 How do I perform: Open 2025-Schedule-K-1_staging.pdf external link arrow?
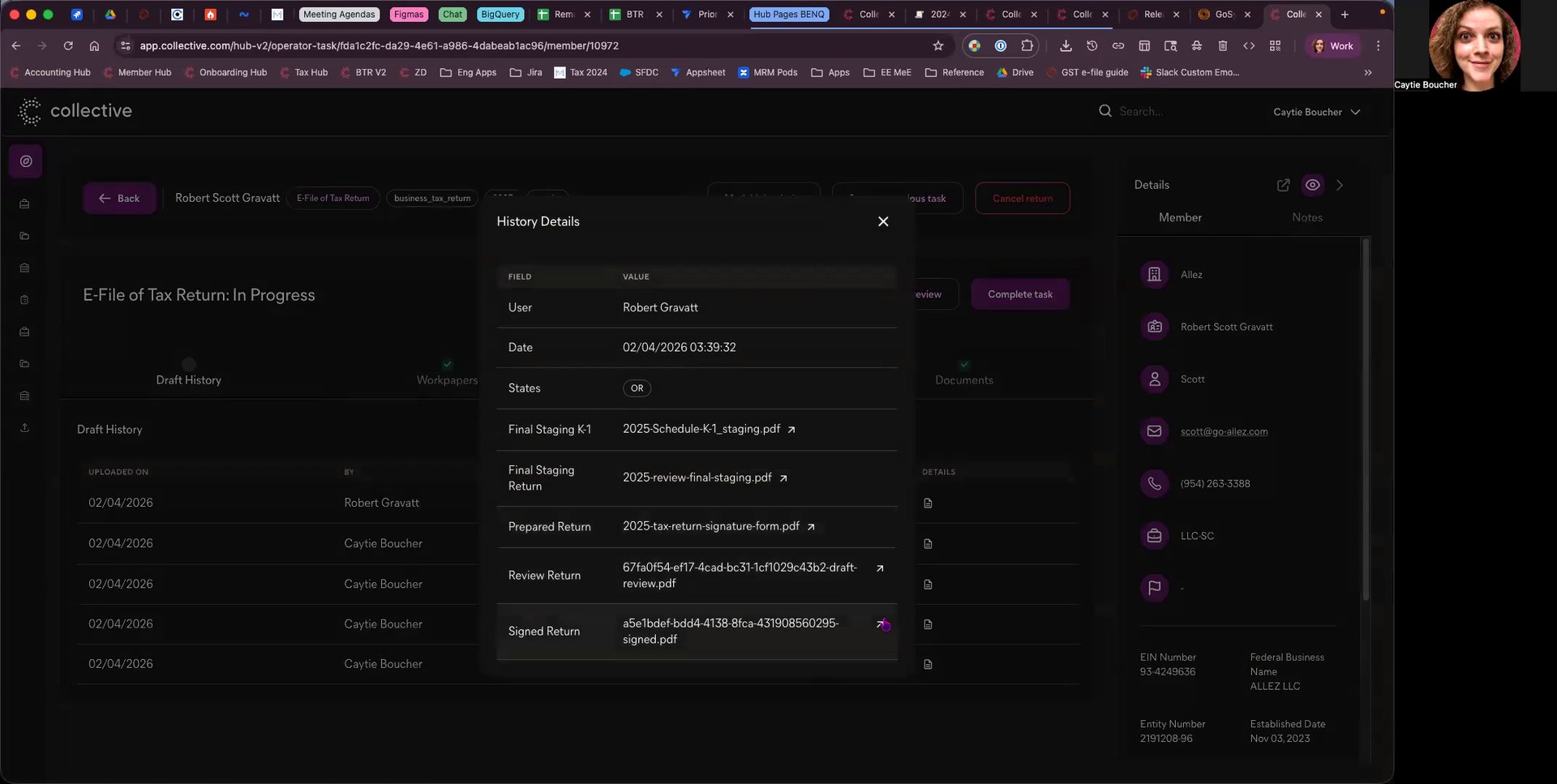tap(791, 430)
